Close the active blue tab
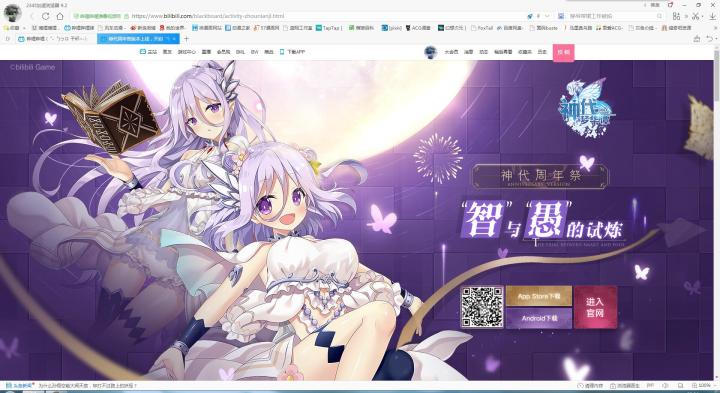720x393 pixels. pos(174,39)
